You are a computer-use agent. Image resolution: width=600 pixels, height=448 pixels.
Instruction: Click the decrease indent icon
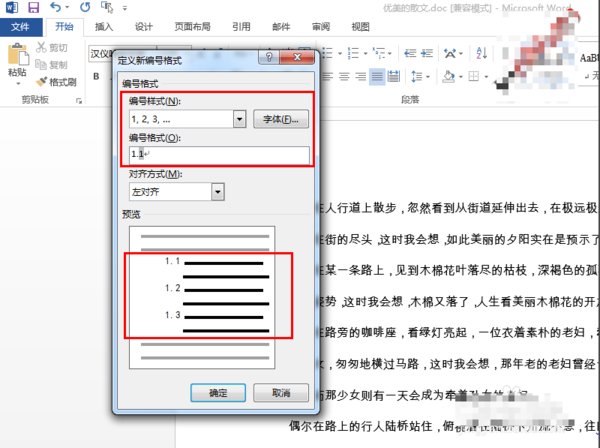410,53
